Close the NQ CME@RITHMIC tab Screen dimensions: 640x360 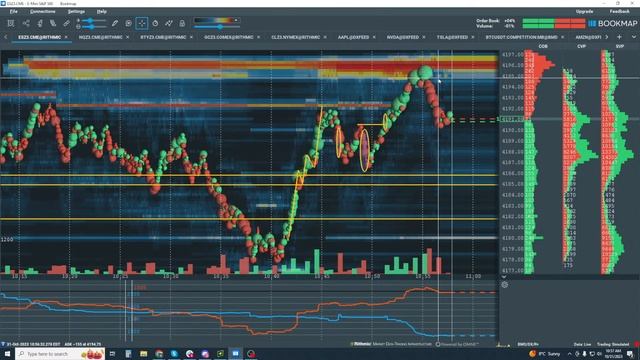pos(127,37)
